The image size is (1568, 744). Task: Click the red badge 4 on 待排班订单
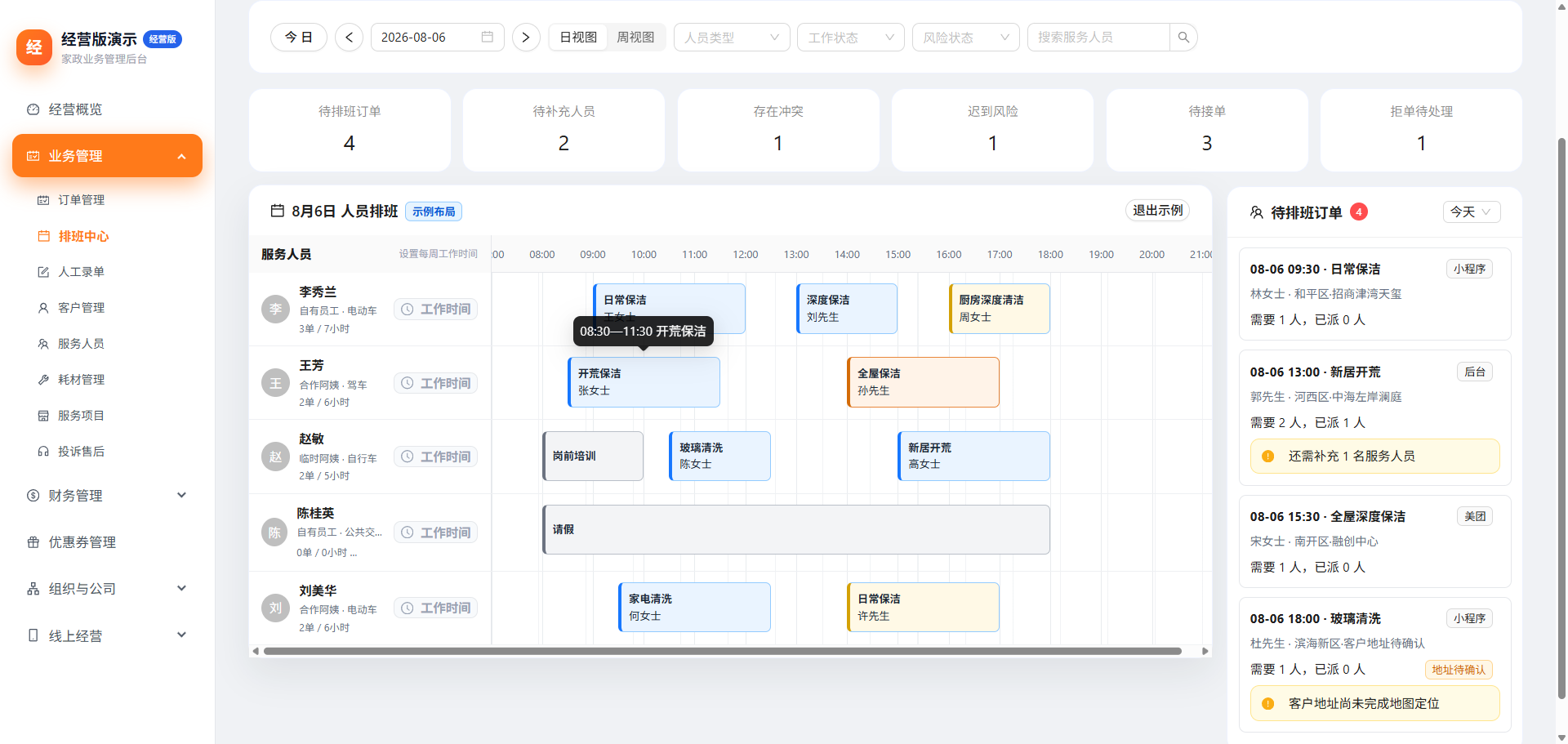(1359, 212)
